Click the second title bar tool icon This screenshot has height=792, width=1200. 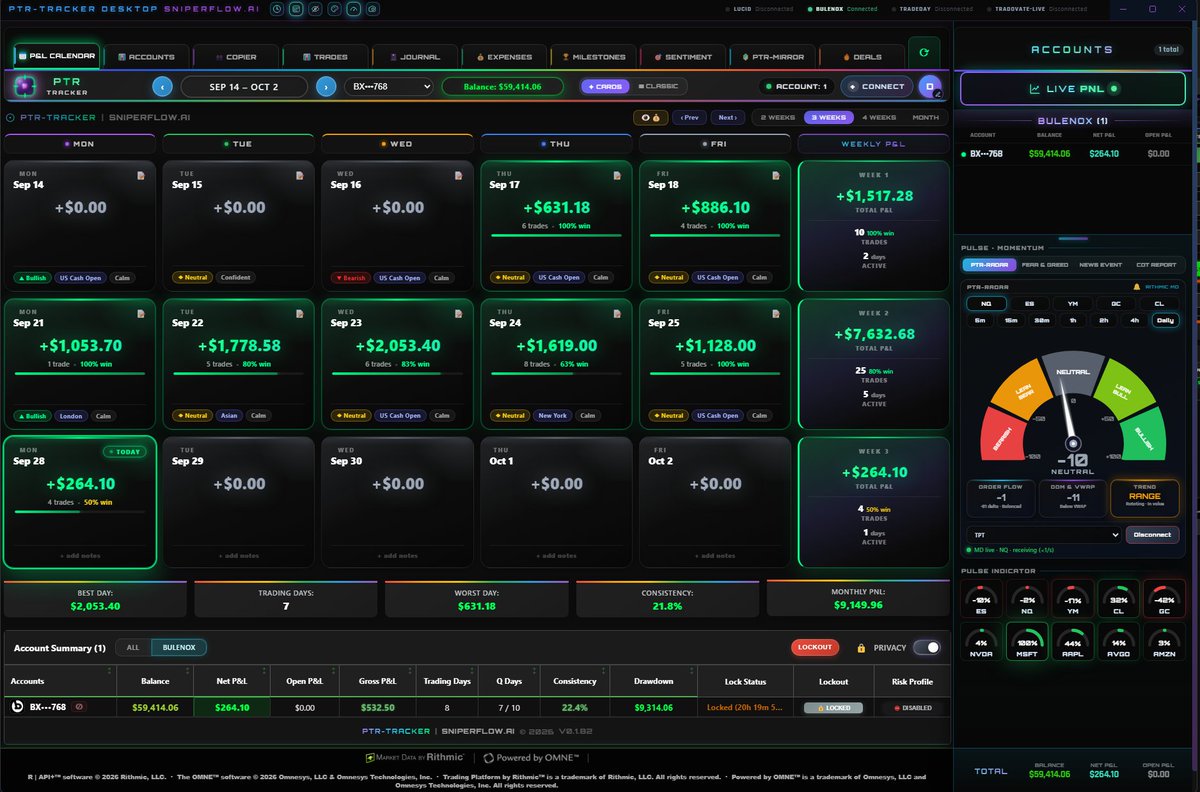[295, 8]
